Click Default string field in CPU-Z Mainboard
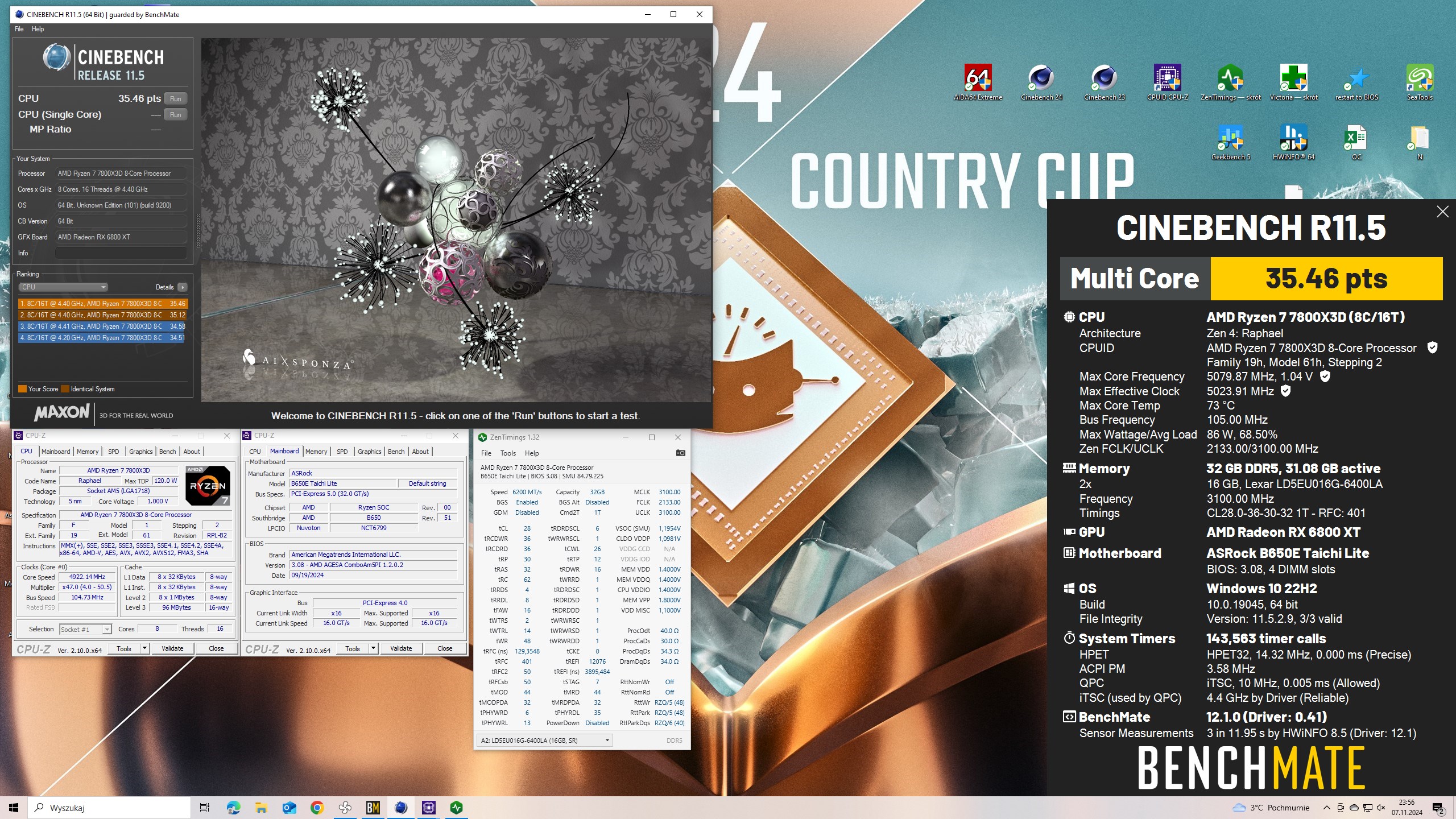Viewport: 1456px width, 819px height. coord(427,483)
